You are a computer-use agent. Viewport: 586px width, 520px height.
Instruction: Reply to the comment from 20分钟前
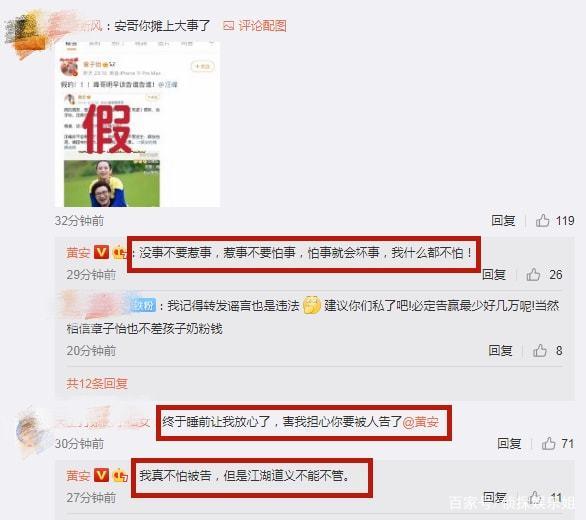click(x=500, y=351)
